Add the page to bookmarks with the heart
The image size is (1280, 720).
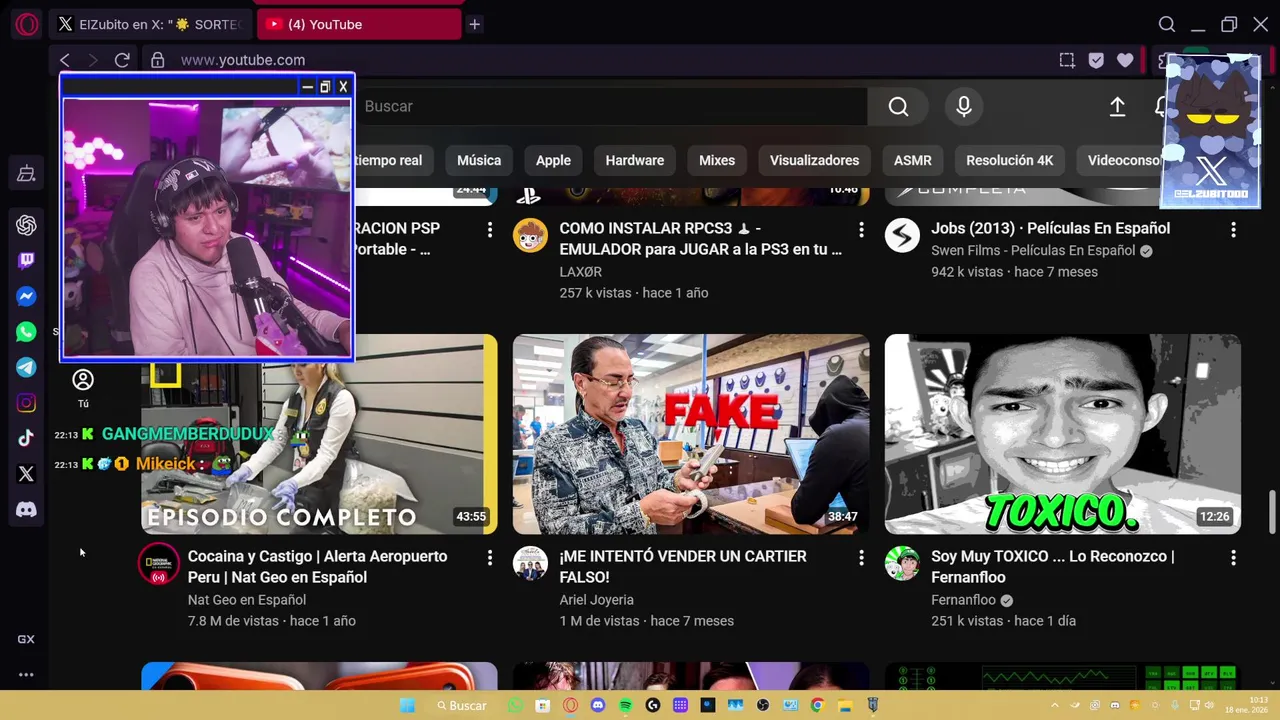1125,60
